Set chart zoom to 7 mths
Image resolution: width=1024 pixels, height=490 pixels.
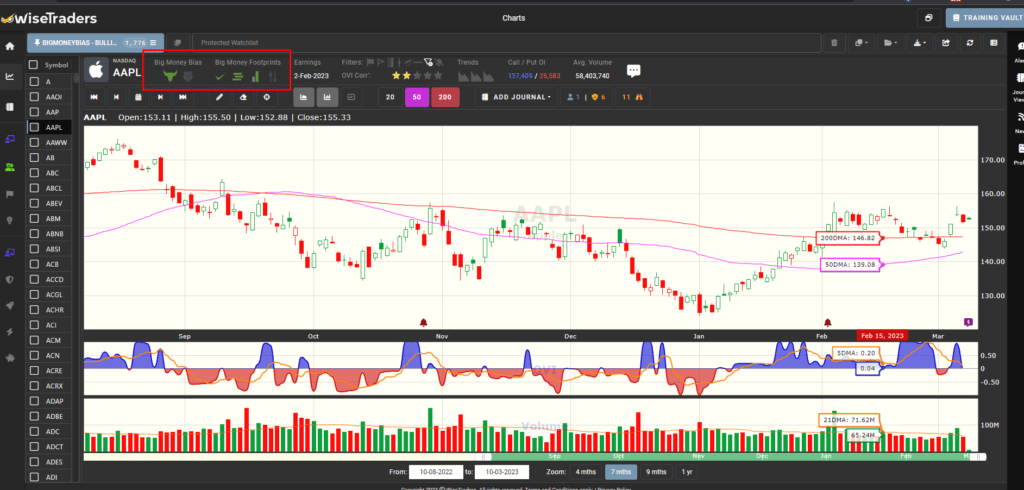[621, 472]
